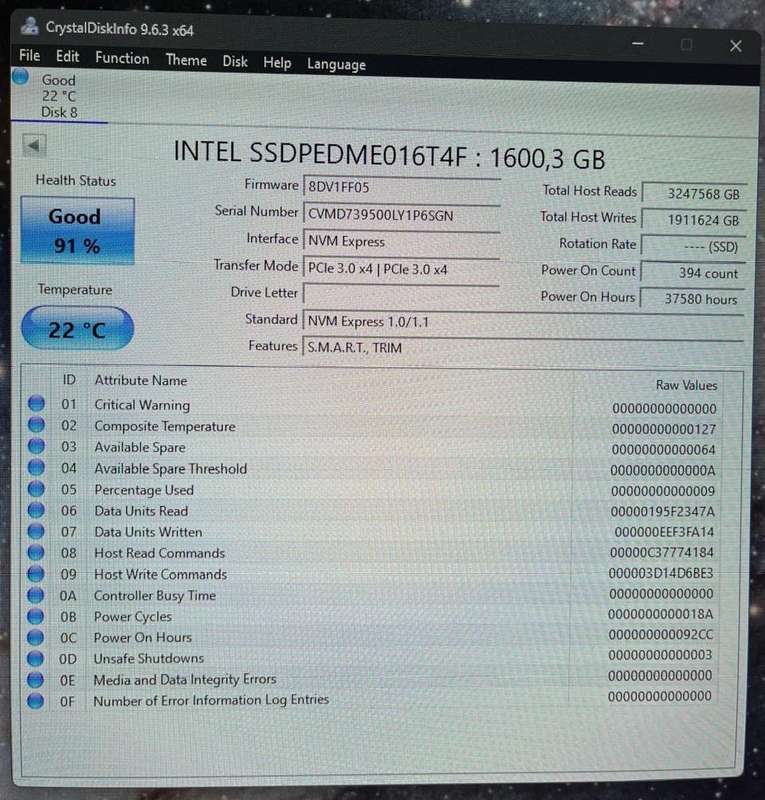Image resolution: width=765 pixels, height=800 pixels.
Task: Select the Composite Temperature attribute name
Action: point(165,427)
